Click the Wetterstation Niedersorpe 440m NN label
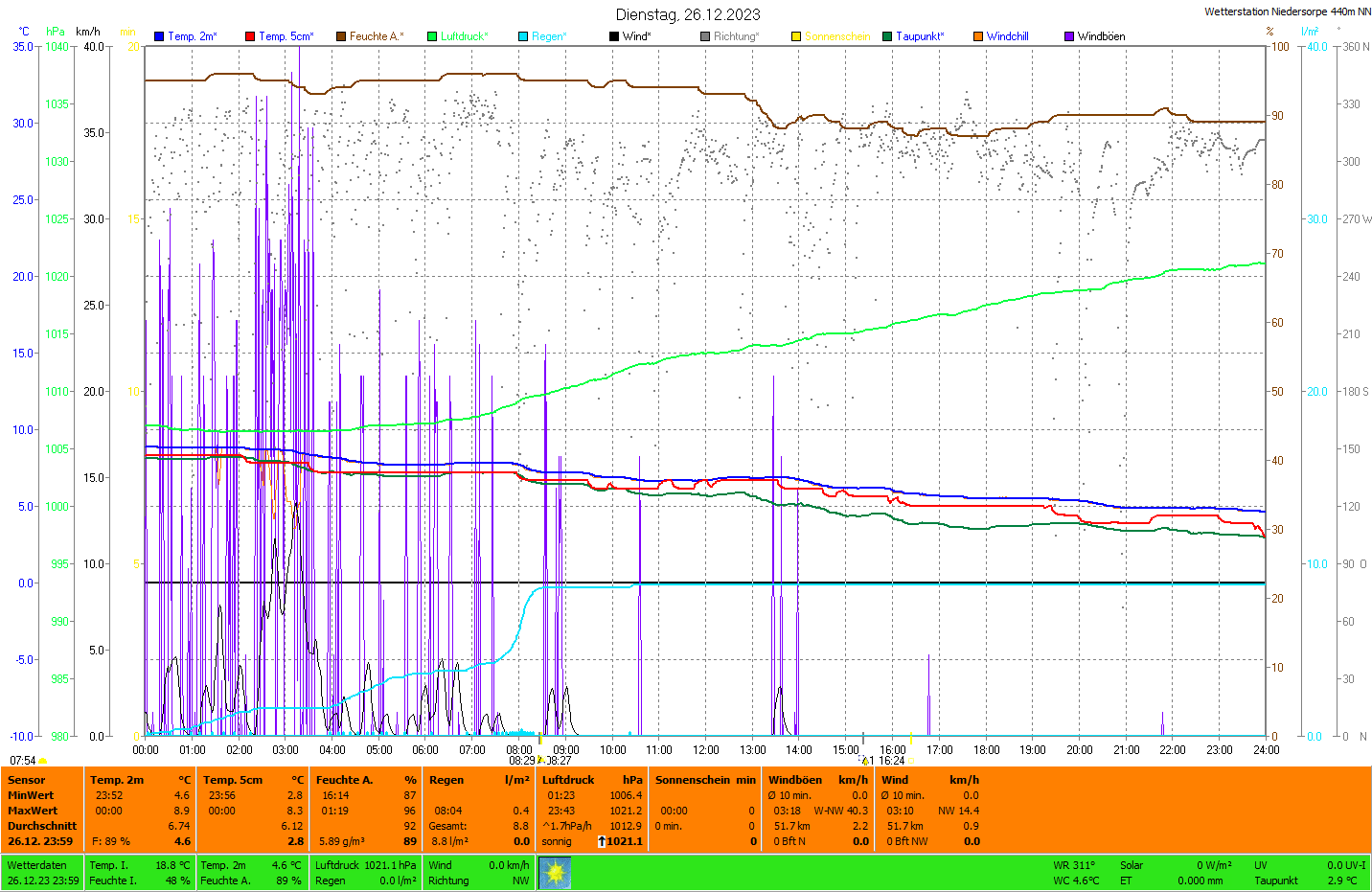Viewport: 1372px width, 892px height. (1287, 11)
